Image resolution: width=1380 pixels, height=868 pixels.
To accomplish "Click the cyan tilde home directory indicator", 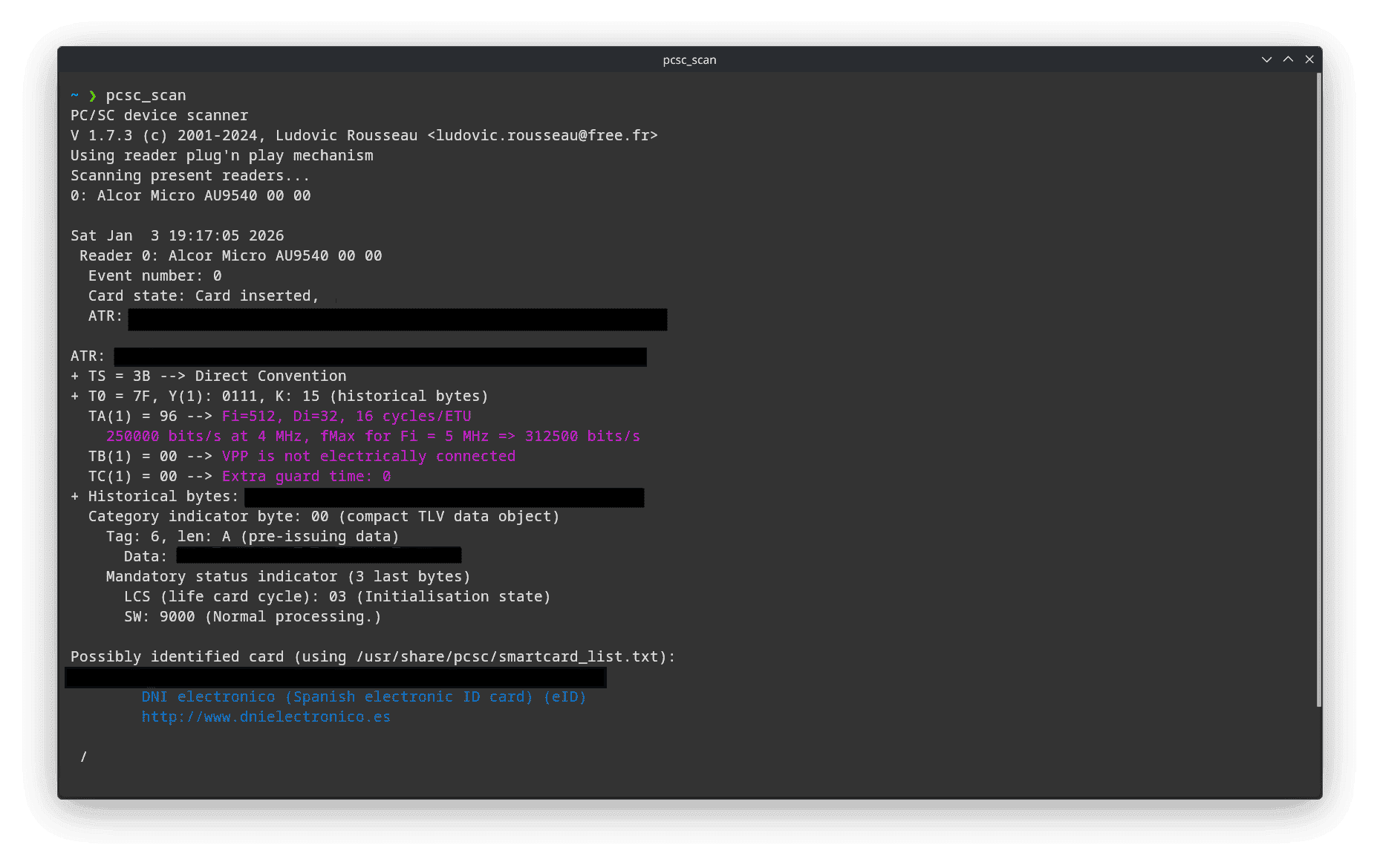I will [74, 95].
